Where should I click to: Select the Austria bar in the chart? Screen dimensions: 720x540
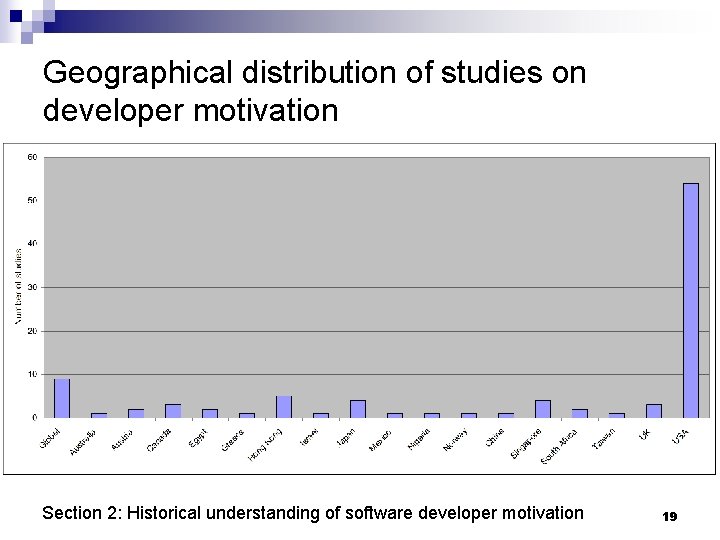(x=136, y=413)
